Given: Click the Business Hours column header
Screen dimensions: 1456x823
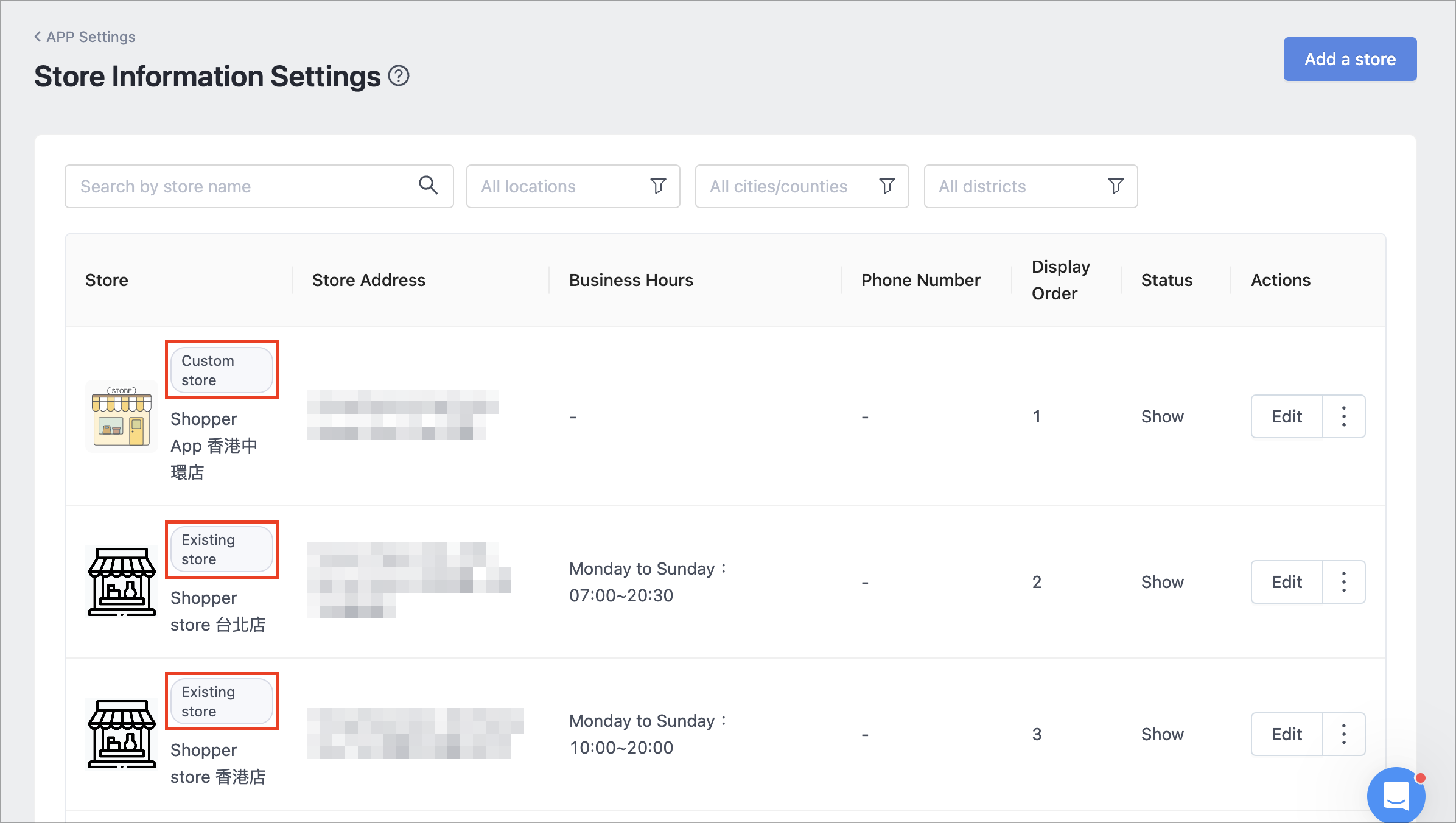Looking at the screenshot, I should coord(631,280).
